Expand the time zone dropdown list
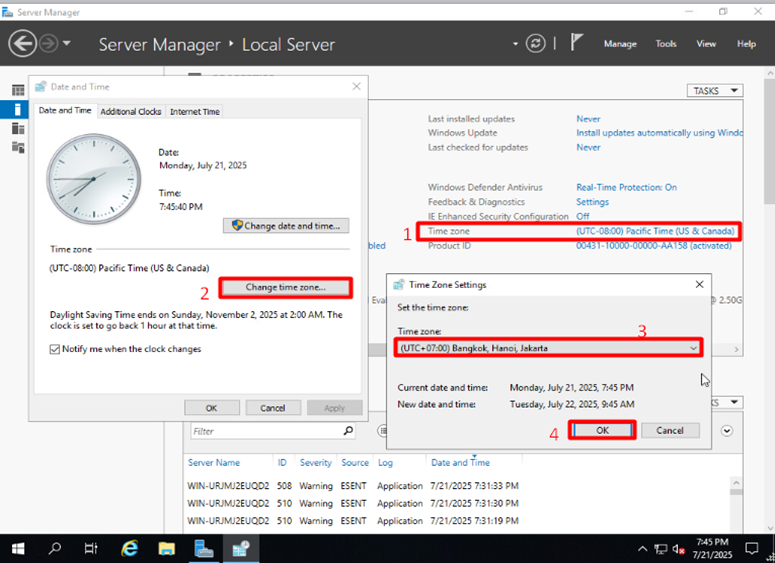 pos(694,348)
